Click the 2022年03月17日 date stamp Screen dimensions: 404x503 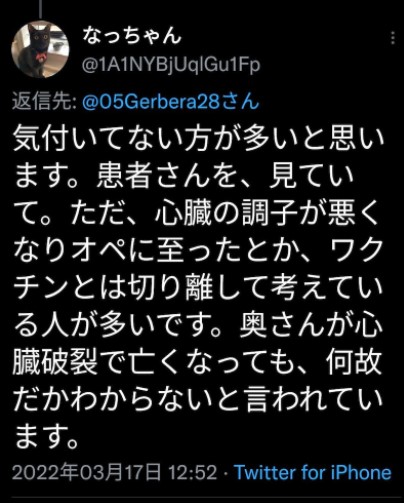click(x=86, y=472)
